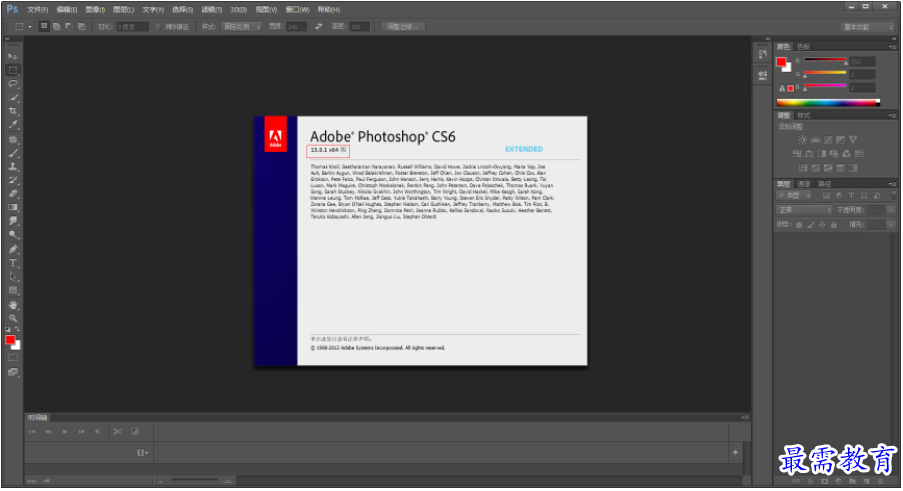Select the Dodge tool
Viewport: 903px width, 491px height.
pos(13,235)
